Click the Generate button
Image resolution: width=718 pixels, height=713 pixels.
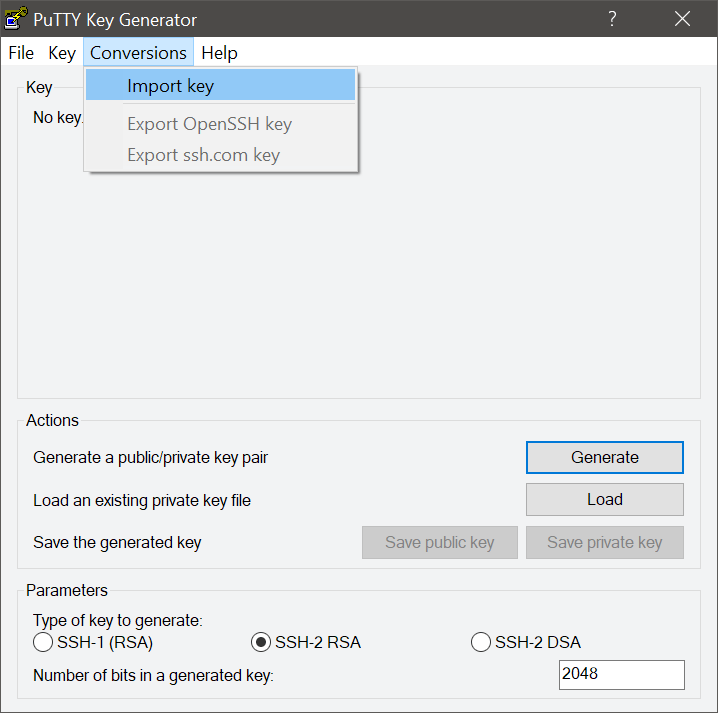(604, 457)
